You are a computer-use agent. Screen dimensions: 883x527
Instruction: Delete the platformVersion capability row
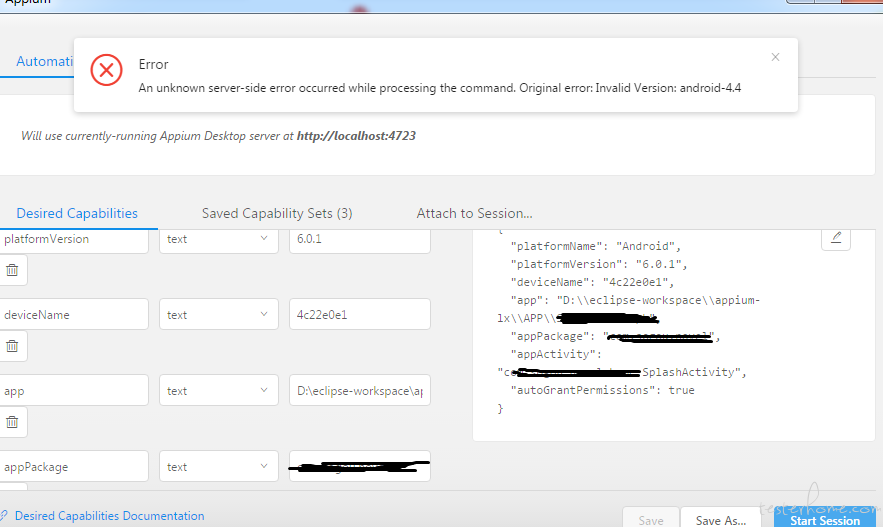click(12, 270)
